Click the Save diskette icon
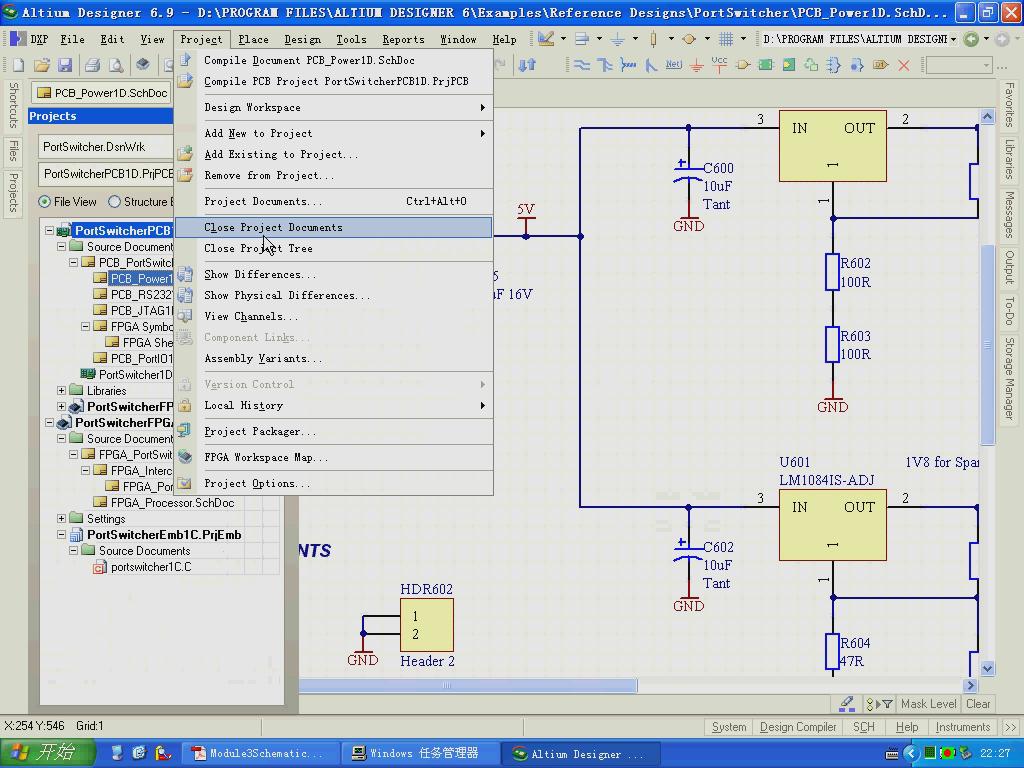 [65, 65]
